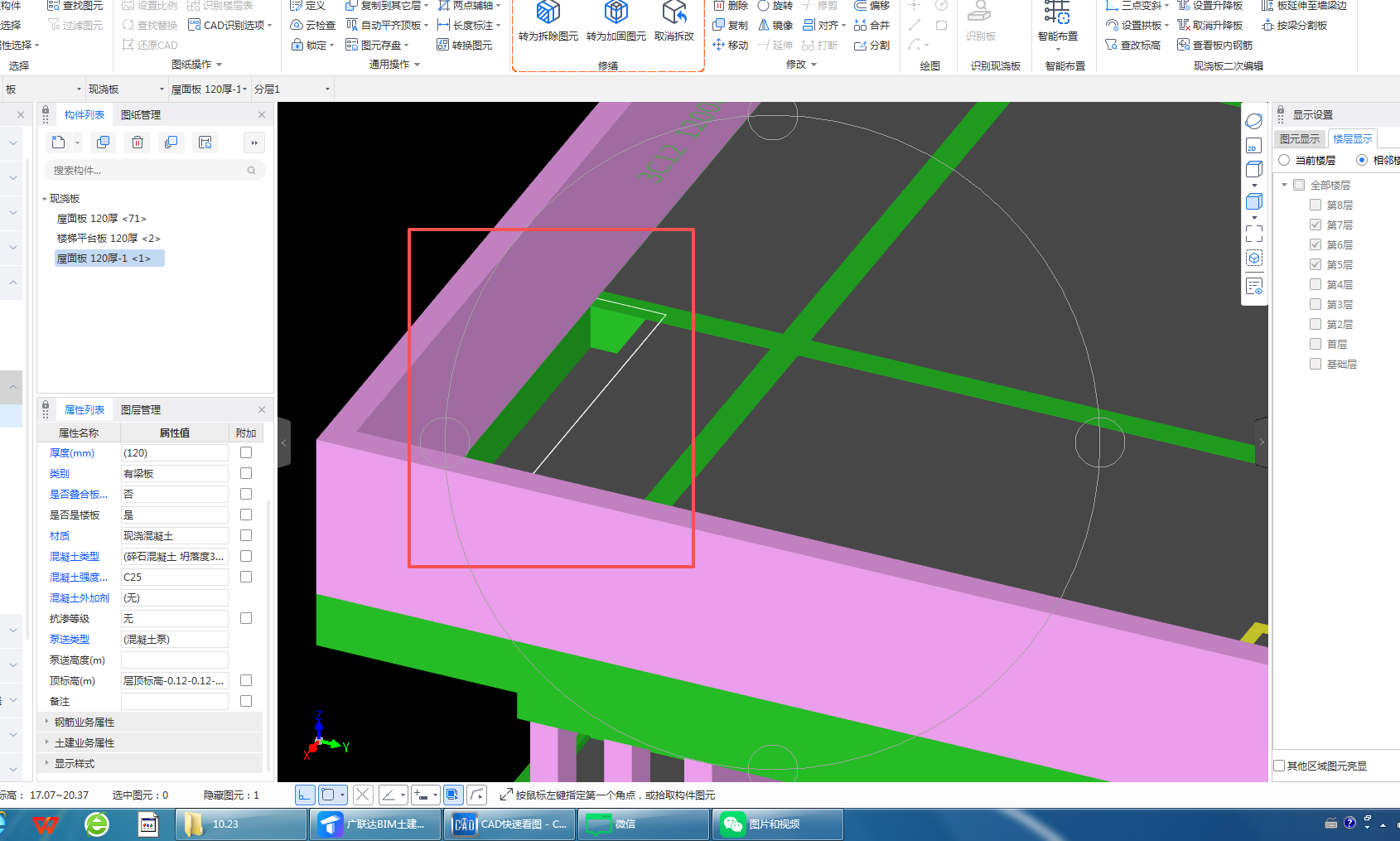Click the 转为加固图元 cube icon
The height and width of the screenshot is (841, 1400).
point(616,12)
